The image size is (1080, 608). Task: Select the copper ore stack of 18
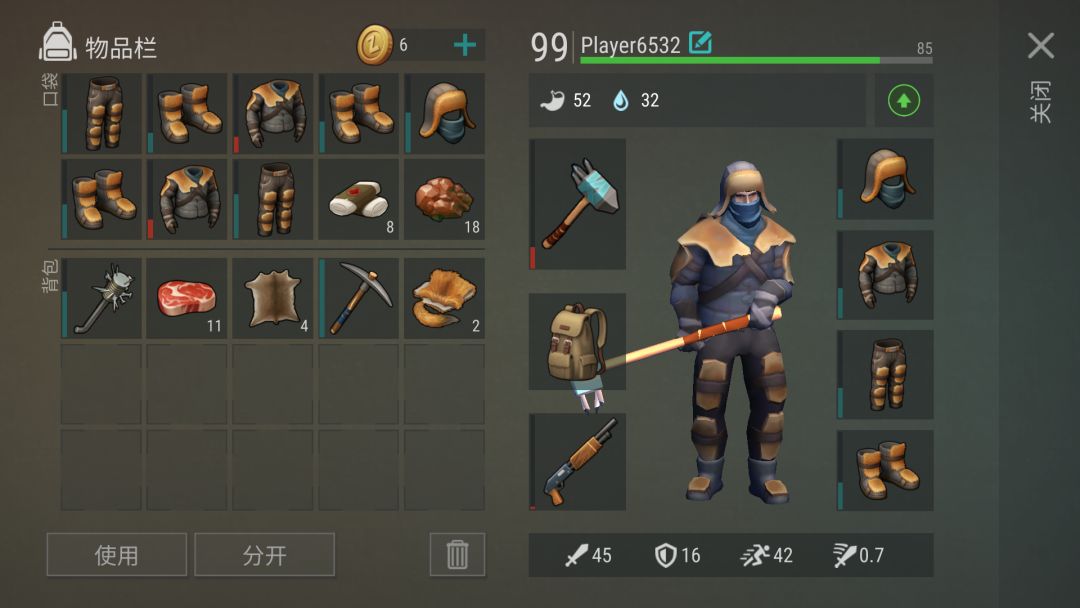coord(444,199)
